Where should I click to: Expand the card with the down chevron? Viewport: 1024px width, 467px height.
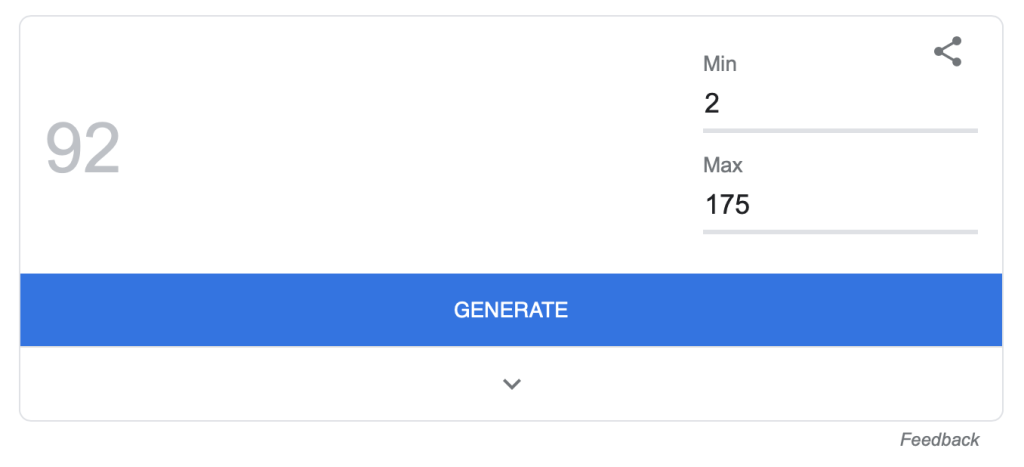pos(511,384)
